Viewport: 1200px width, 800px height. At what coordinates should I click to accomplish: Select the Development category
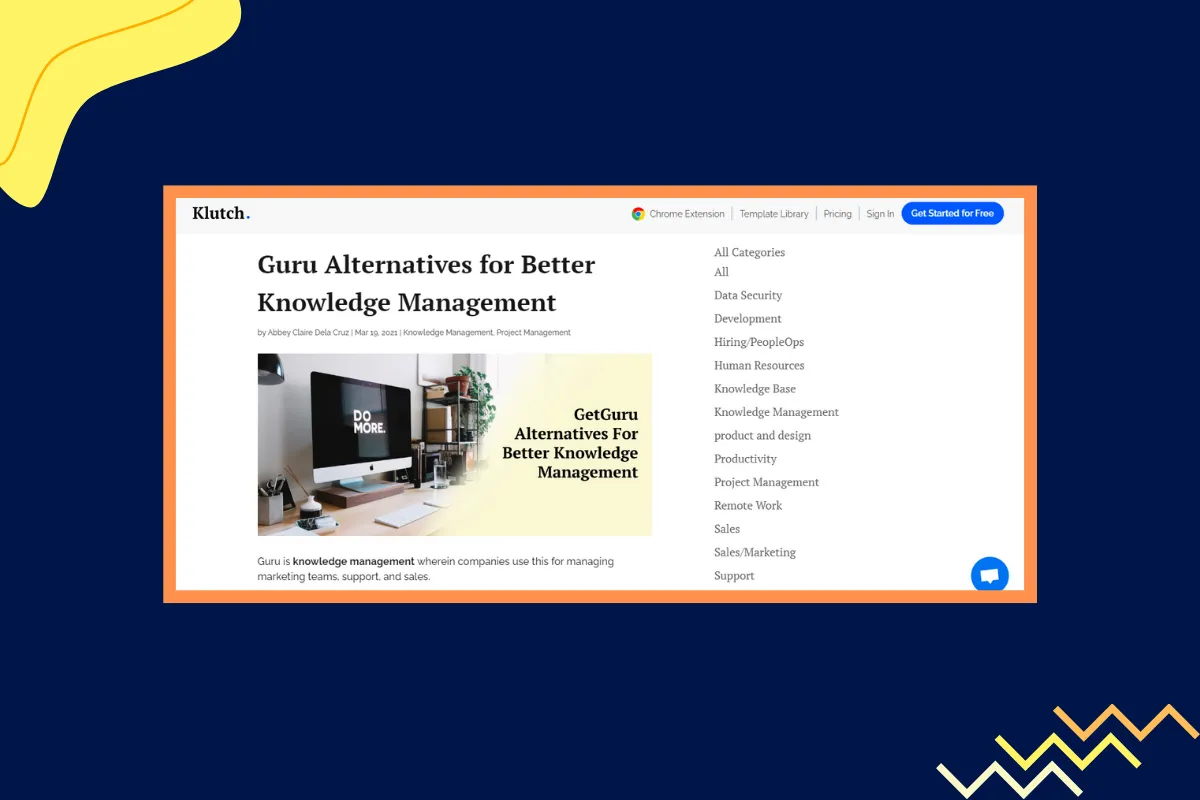click(x=748, y=319)
